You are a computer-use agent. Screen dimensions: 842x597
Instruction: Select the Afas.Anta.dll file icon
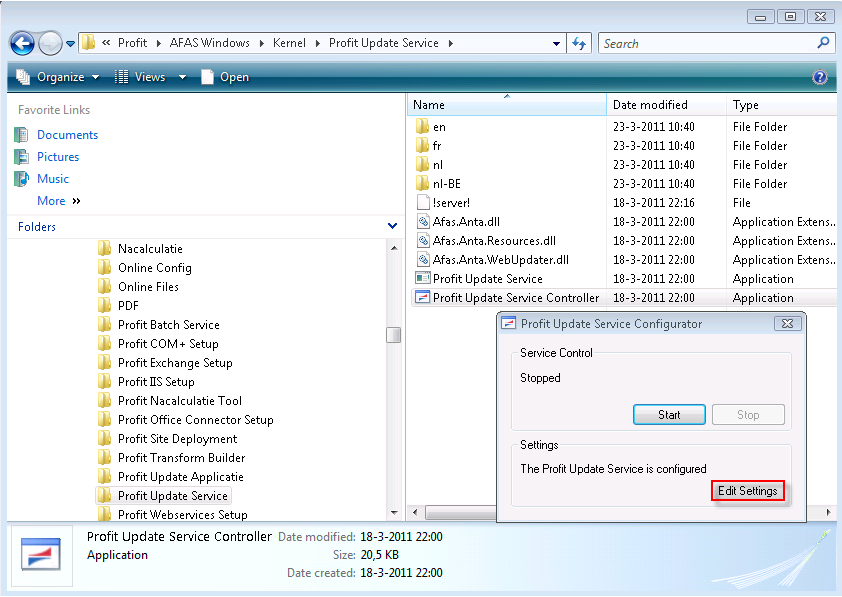click(x=423, y=222)
